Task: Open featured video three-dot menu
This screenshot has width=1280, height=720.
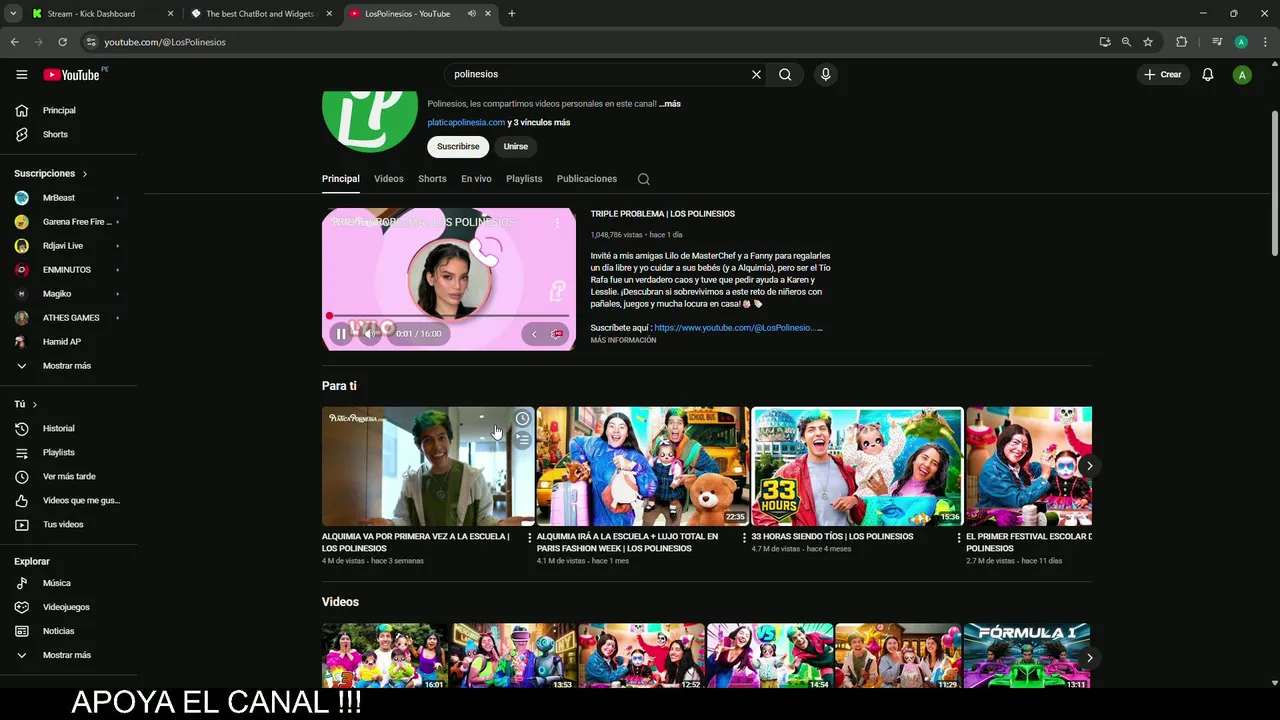Action: (x=557, y=222)
